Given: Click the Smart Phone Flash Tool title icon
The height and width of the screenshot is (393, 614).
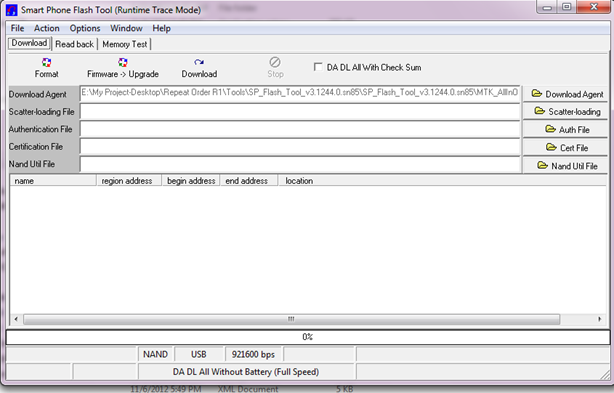Looking at the screenshot, I should [12, 10].
